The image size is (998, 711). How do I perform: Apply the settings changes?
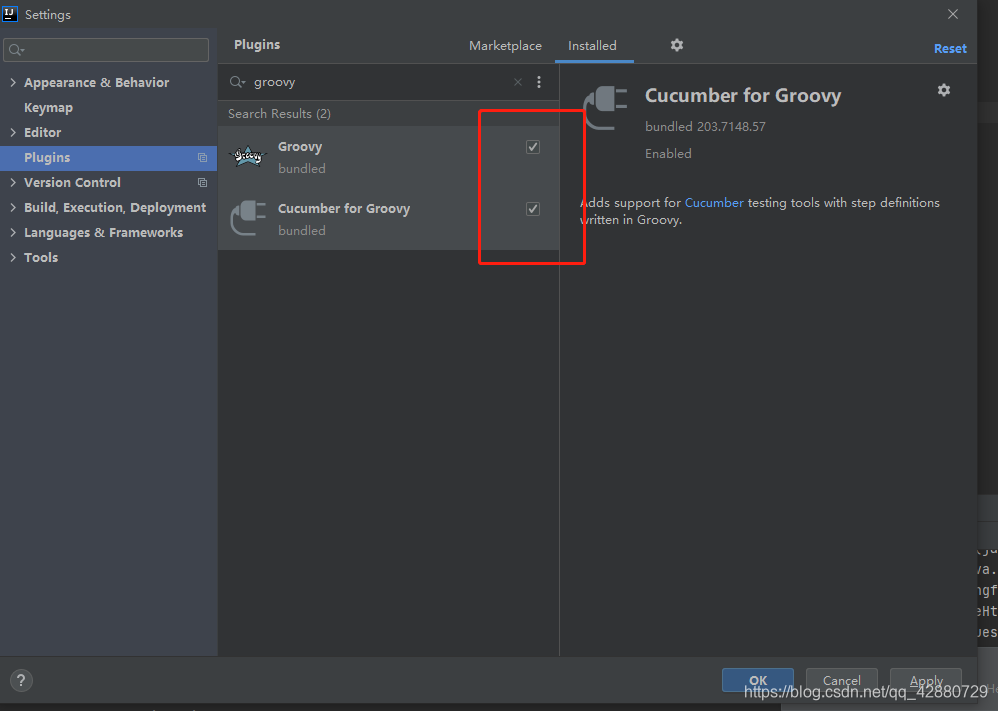click(925, 680)
